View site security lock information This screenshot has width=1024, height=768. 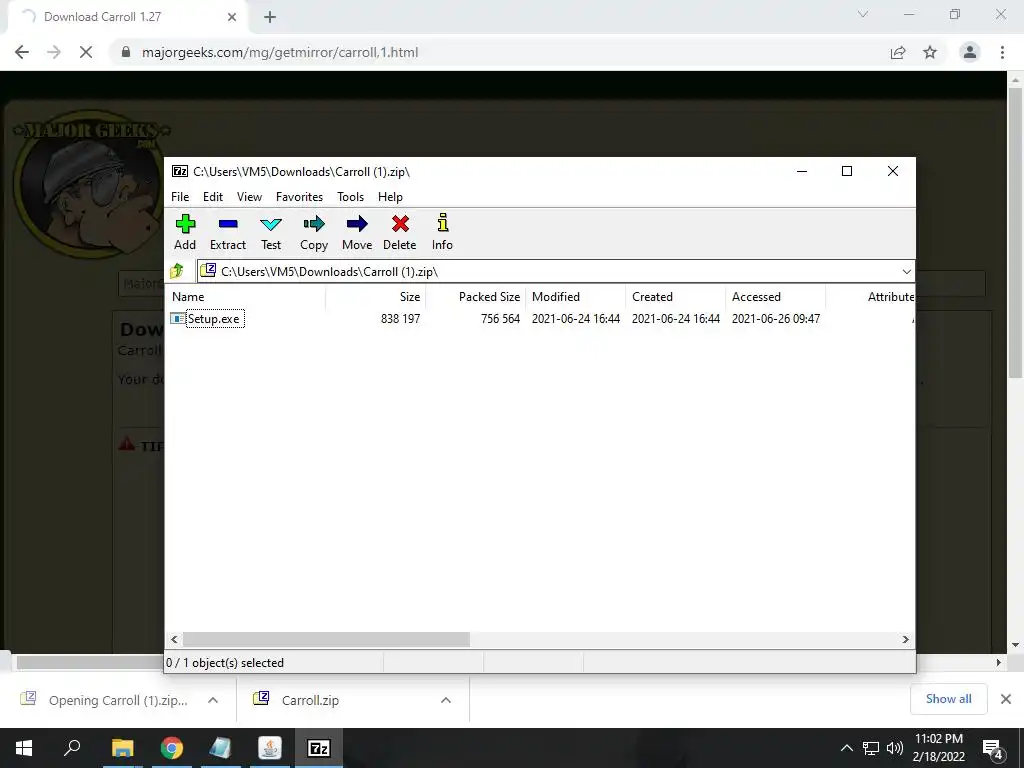[x=126, y=52]
